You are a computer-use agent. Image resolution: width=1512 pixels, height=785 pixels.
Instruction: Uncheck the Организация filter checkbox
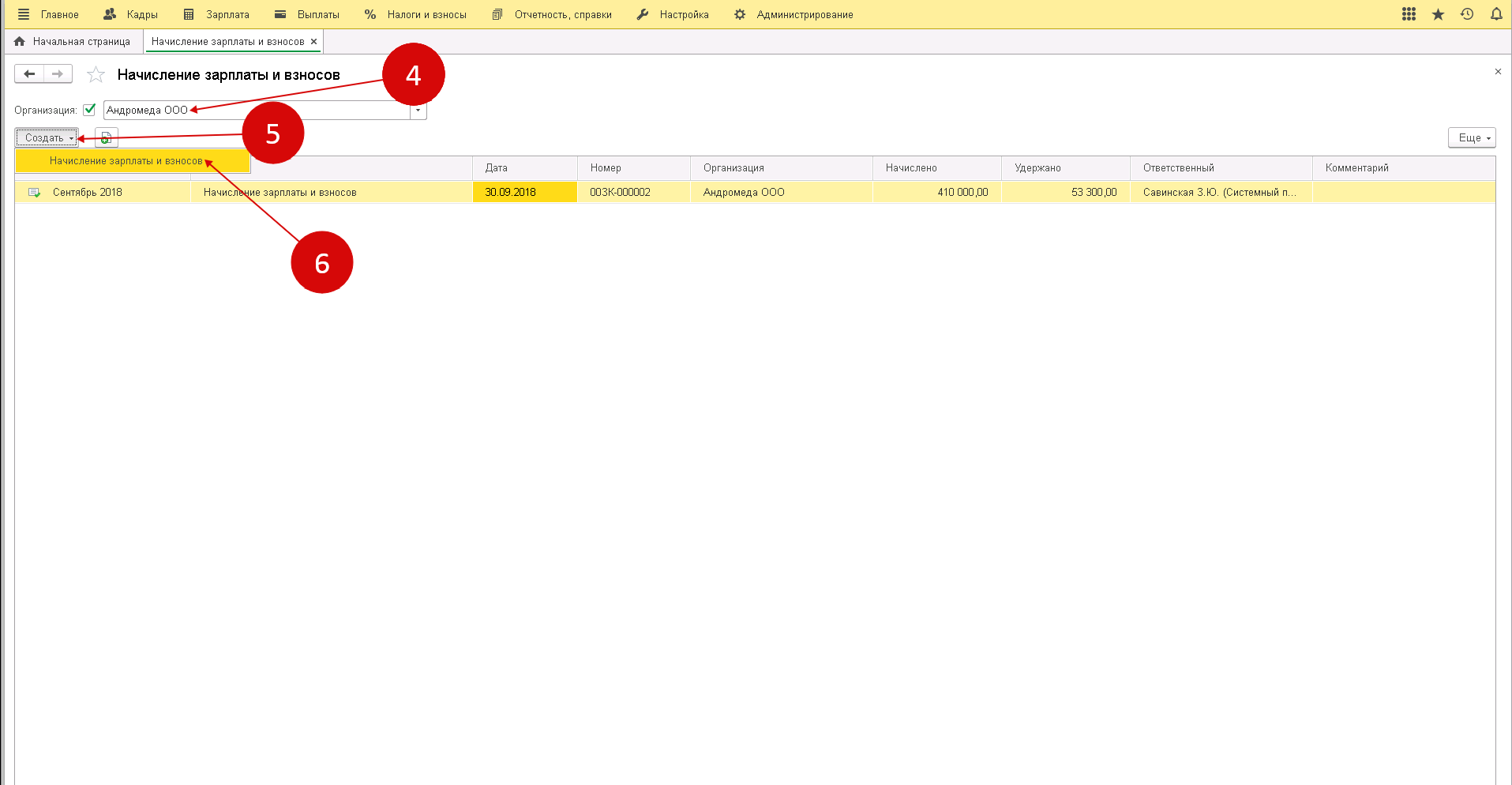click(89, 110)
